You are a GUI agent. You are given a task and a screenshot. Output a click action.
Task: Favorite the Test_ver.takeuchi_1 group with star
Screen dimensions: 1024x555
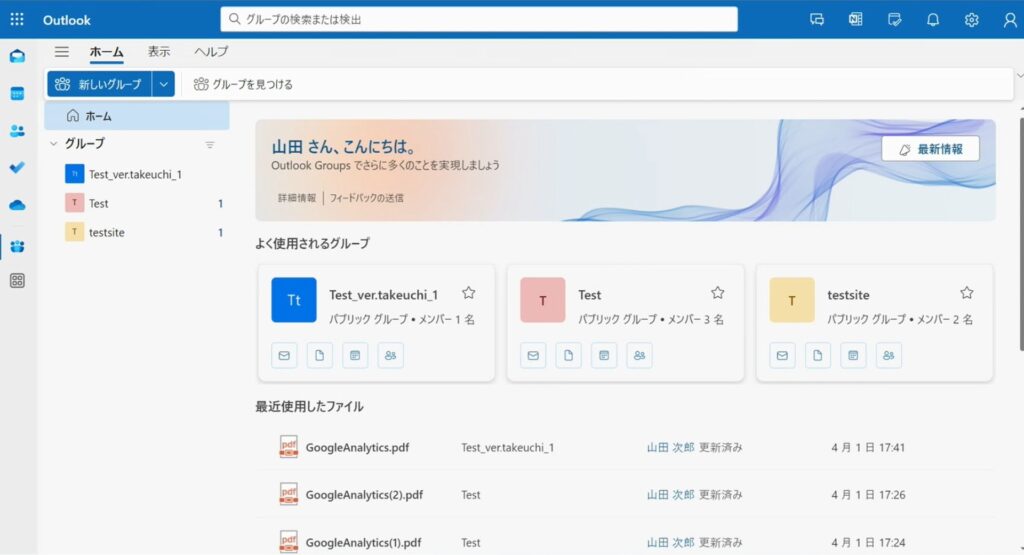tap(468, 293)
